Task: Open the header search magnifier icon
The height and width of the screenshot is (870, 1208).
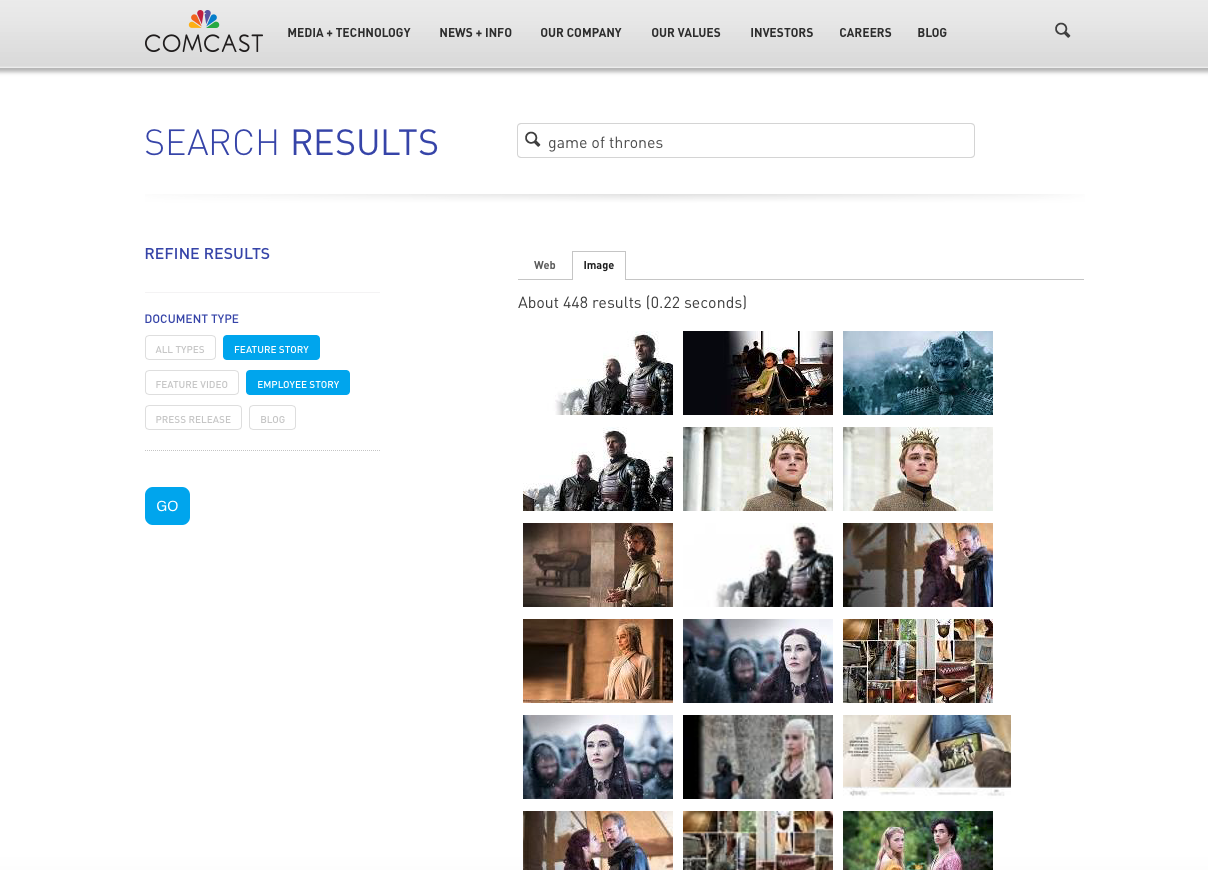Action: (1062, 31)
